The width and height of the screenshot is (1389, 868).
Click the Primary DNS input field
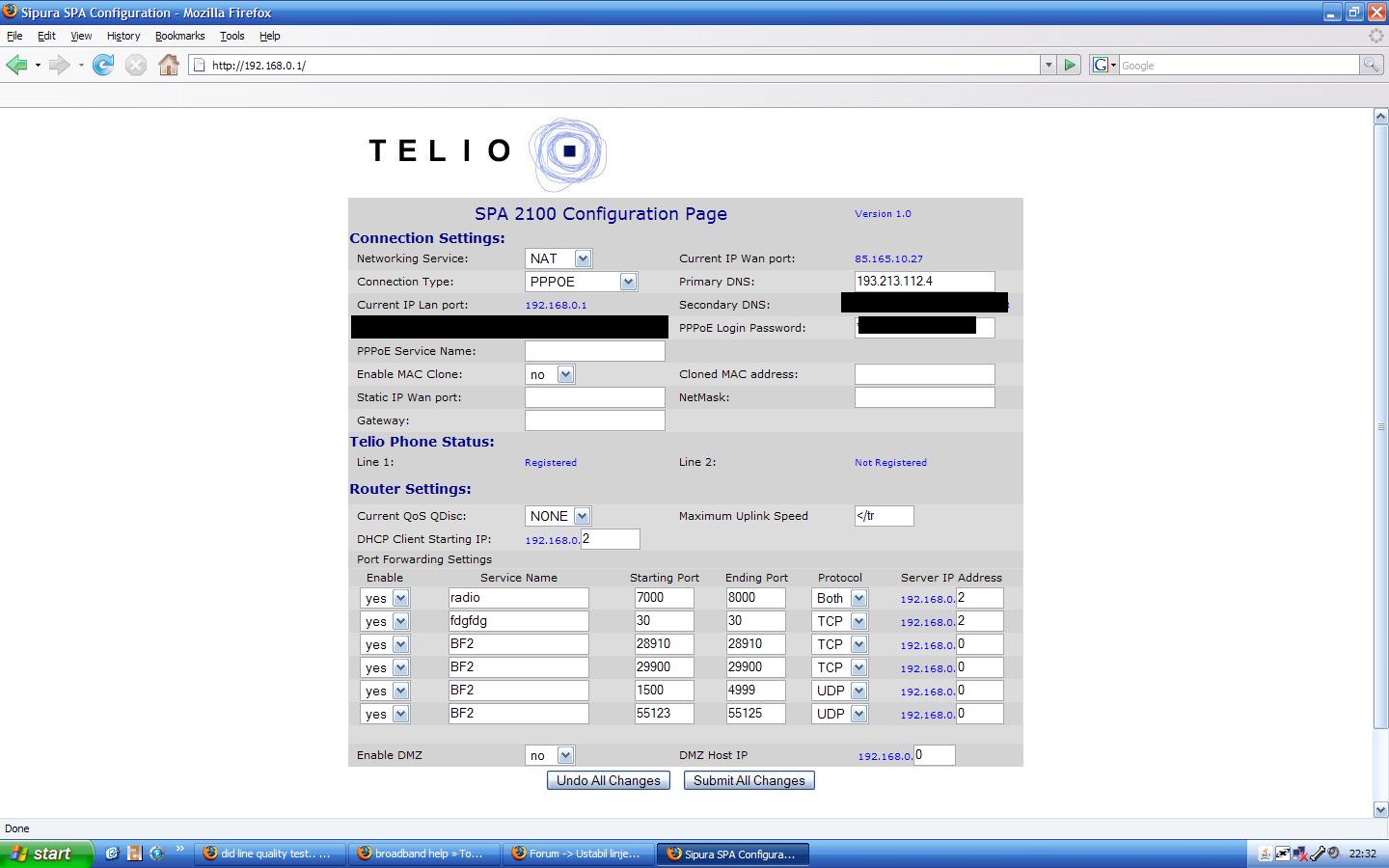[x=924, y=281]
